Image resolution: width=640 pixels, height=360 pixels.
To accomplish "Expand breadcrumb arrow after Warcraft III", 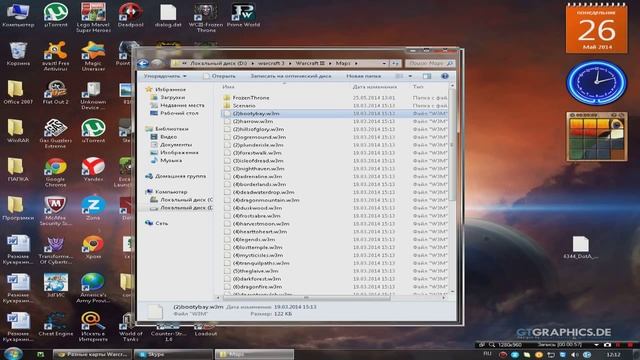I will [x=330, y=63].
